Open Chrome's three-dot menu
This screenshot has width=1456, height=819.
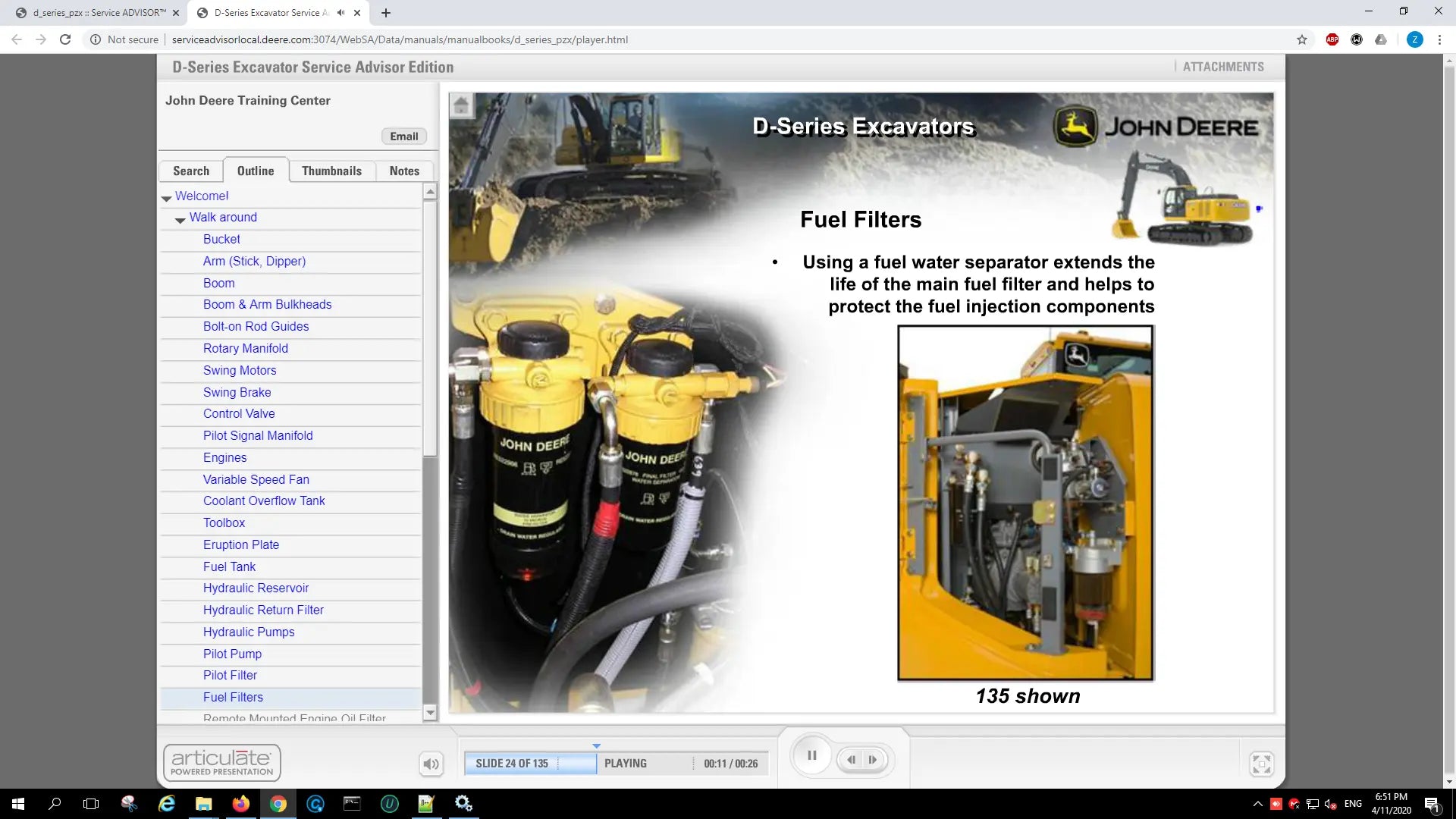(x=1440, y=39)
